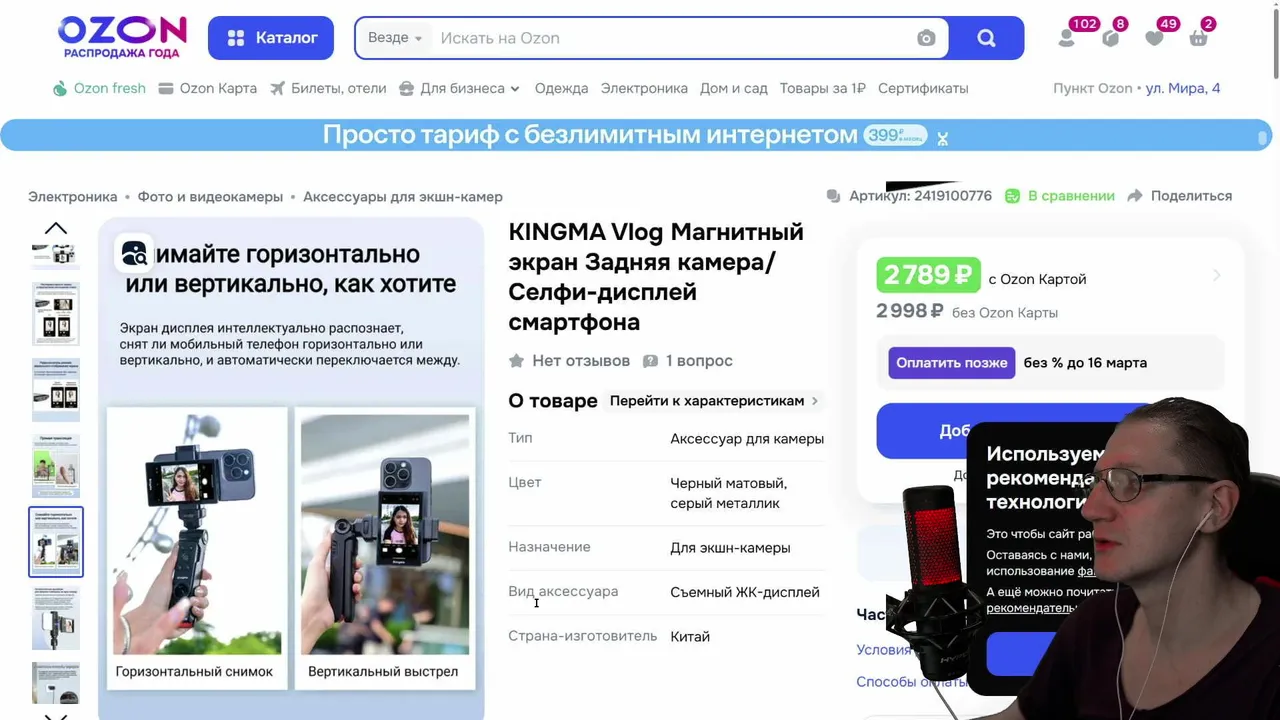Click visual search icon on product image

[x=134, y=254]
